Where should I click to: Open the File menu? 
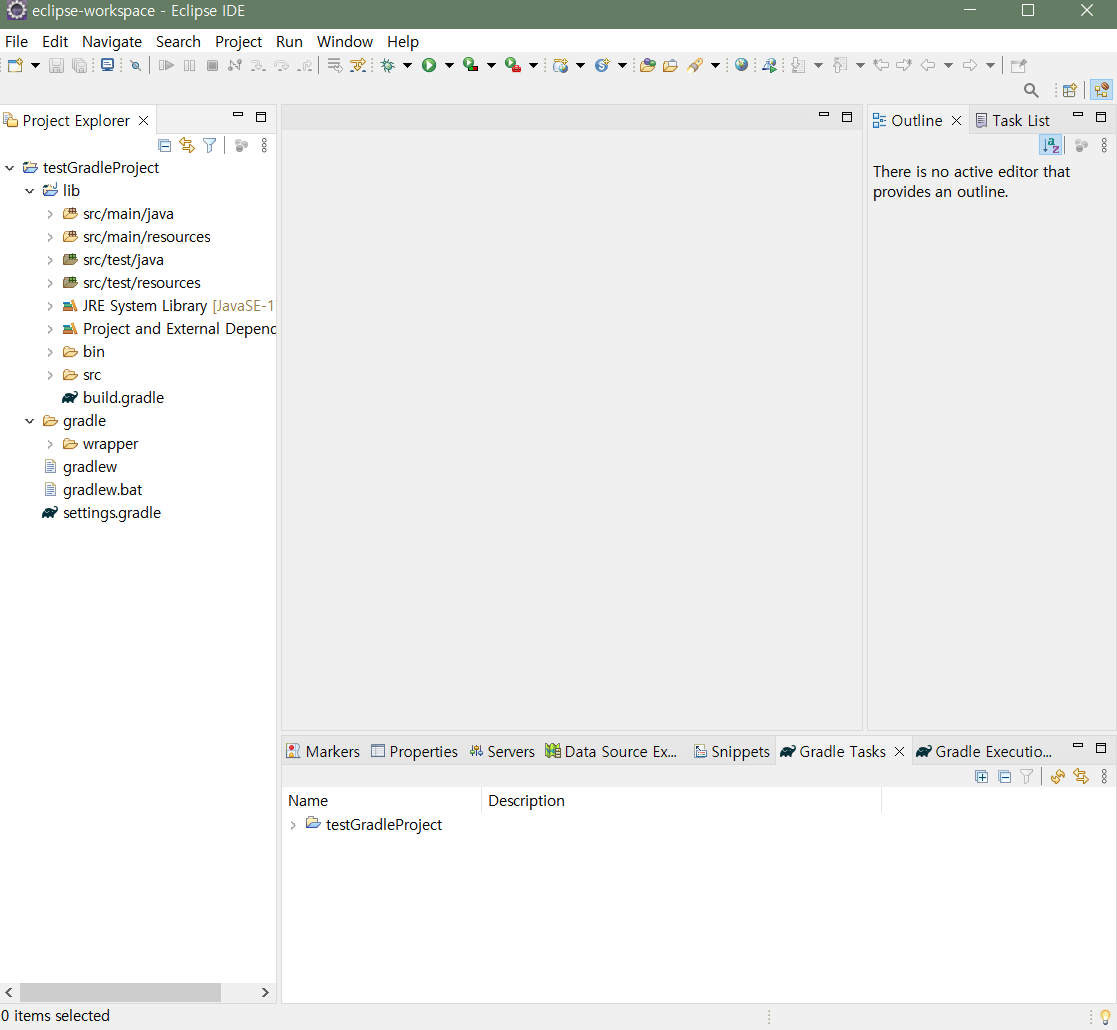pyautogui.click(x=16, y=42)
